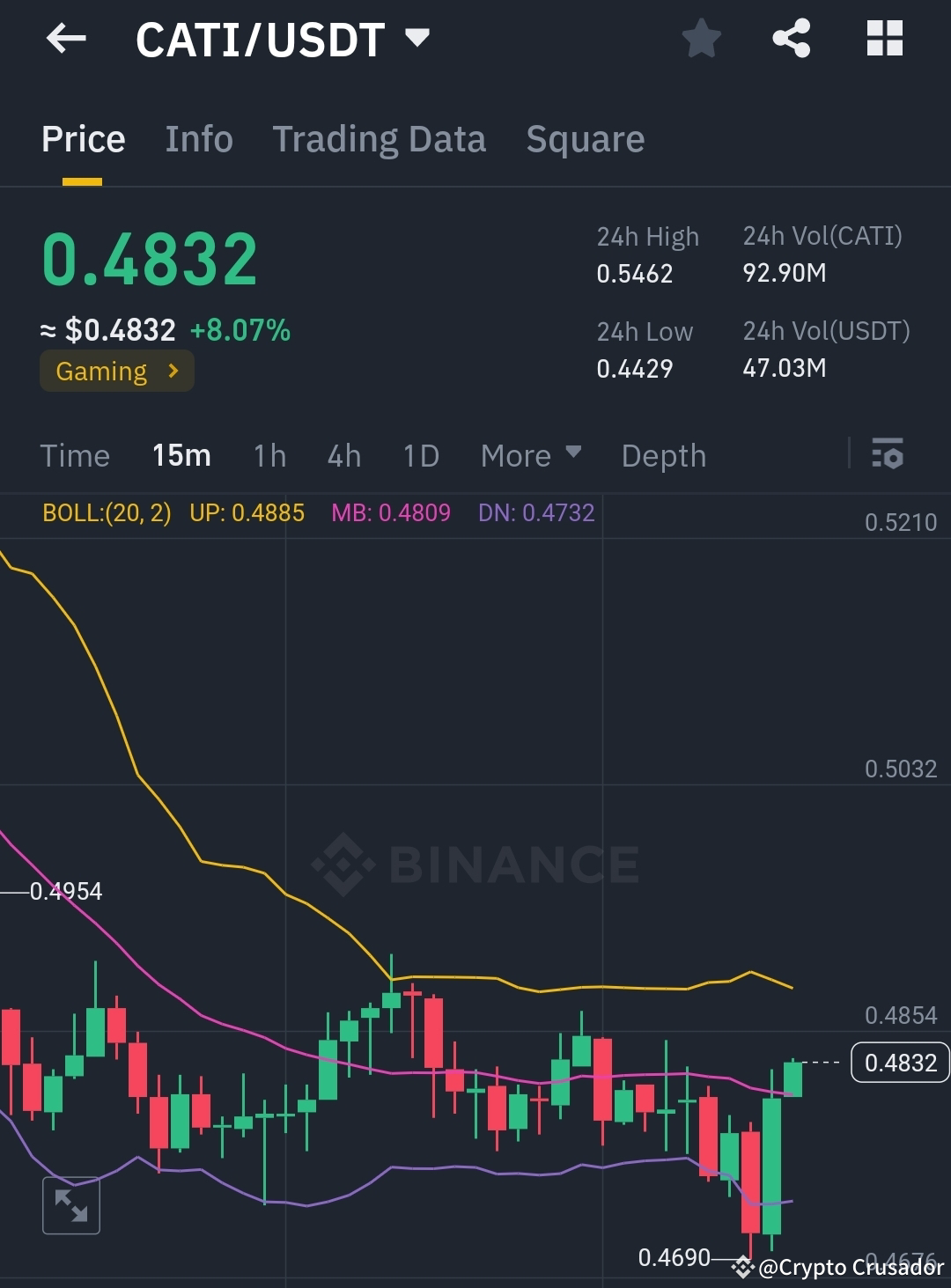Enable the 4h candle interval

343,455
